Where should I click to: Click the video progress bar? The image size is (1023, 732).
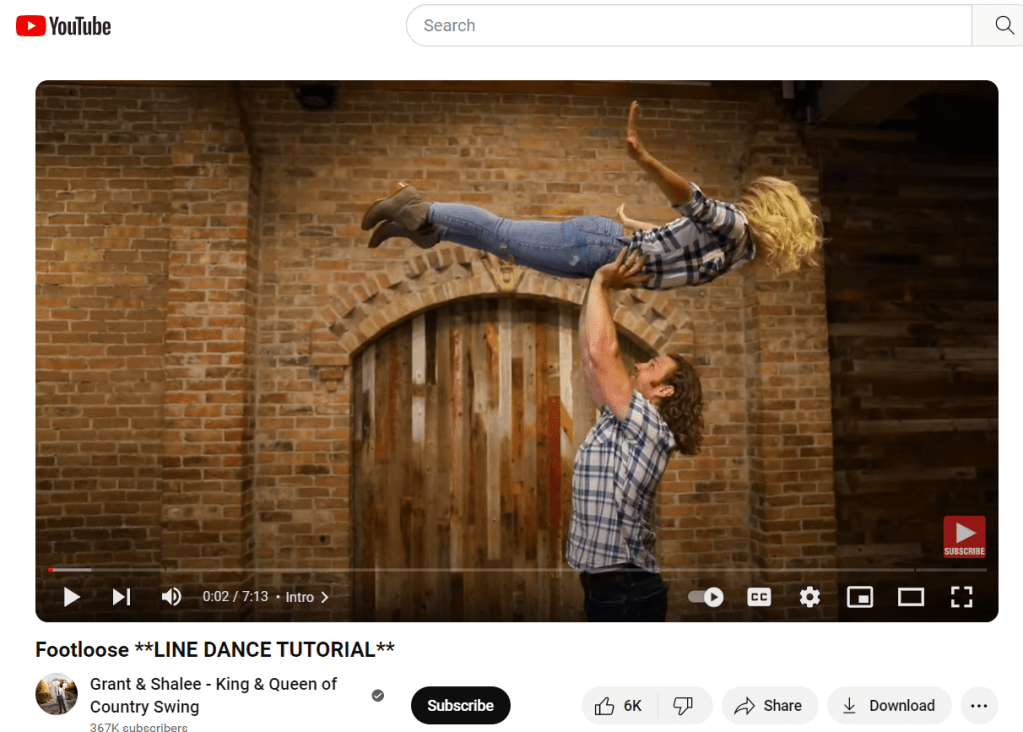coord(500,570)
